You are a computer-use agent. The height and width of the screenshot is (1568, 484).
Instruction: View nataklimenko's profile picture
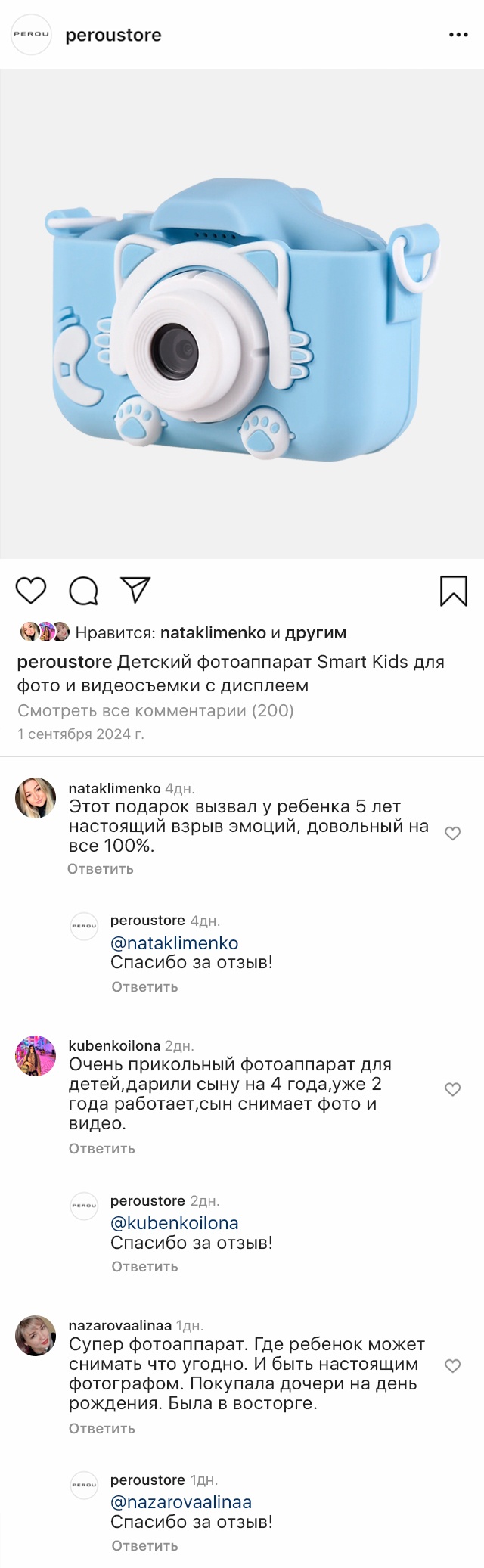point(36,798)
